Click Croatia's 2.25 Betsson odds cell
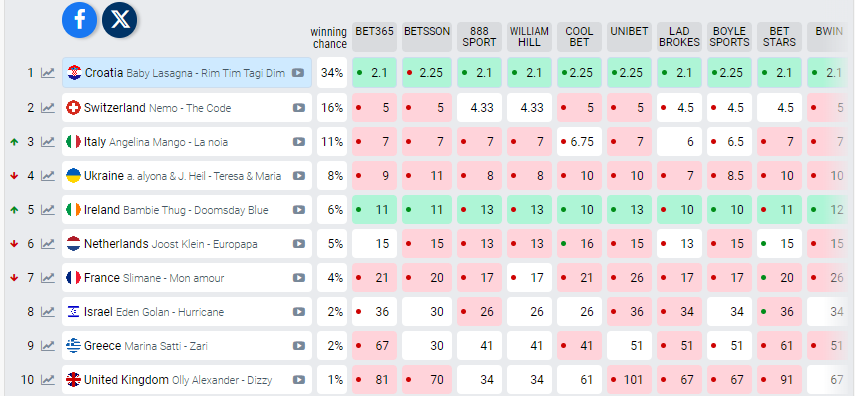This screenshot has width=855, height=396. [x=427, y=73]
